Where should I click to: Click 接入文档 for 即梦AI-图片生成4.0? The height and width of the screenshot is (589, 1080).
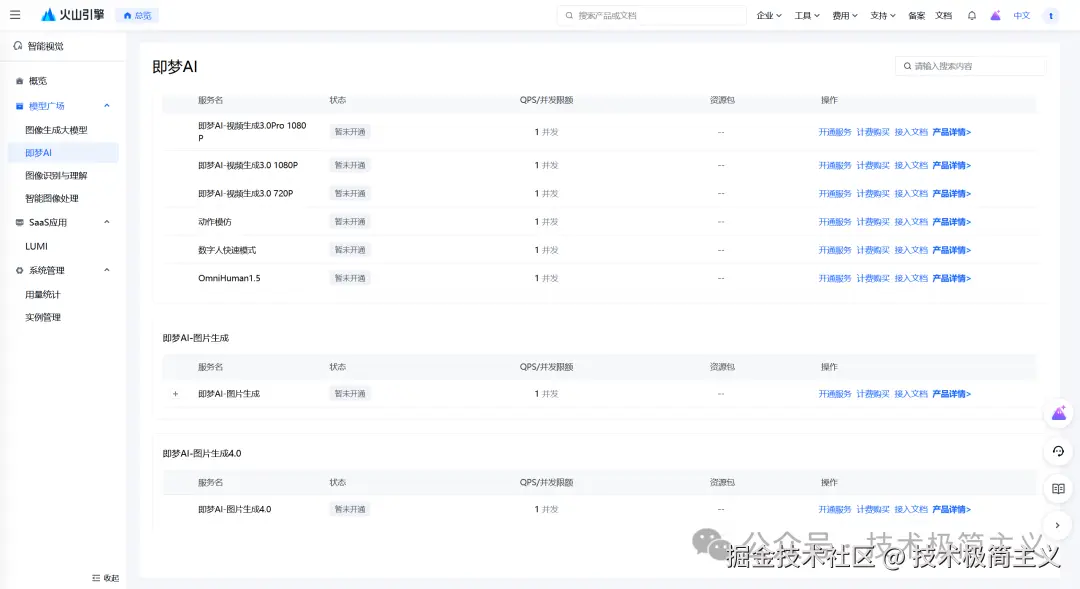click(x=911, y=510)
